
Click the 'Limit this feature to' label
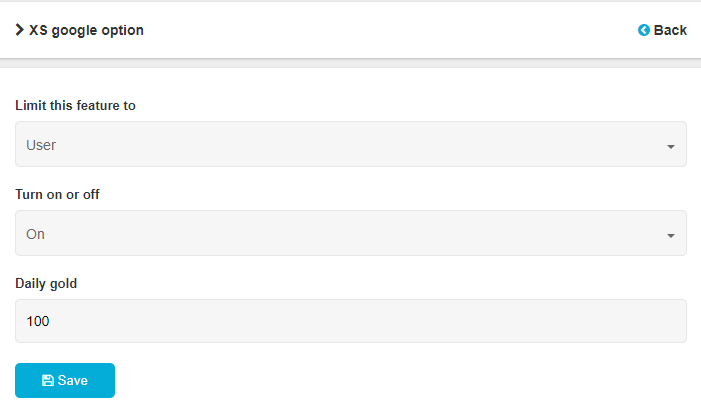[75, 105]
